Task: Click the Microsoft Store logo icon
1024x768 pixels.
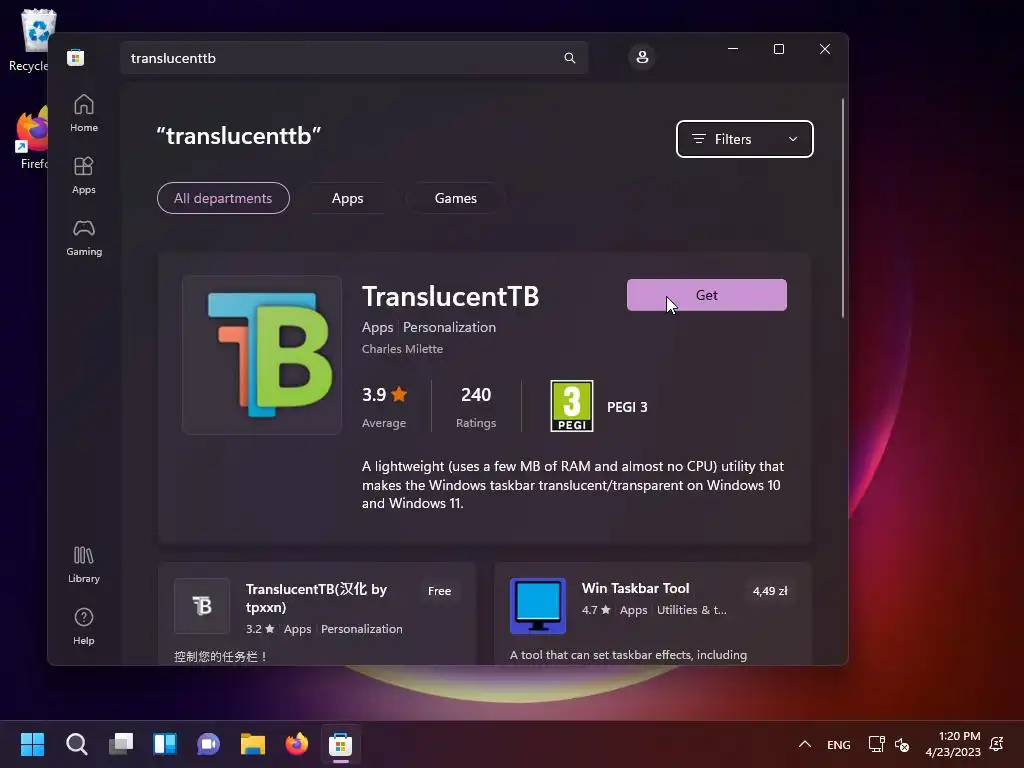Action: pyautogui.click(x=75, y=57)
